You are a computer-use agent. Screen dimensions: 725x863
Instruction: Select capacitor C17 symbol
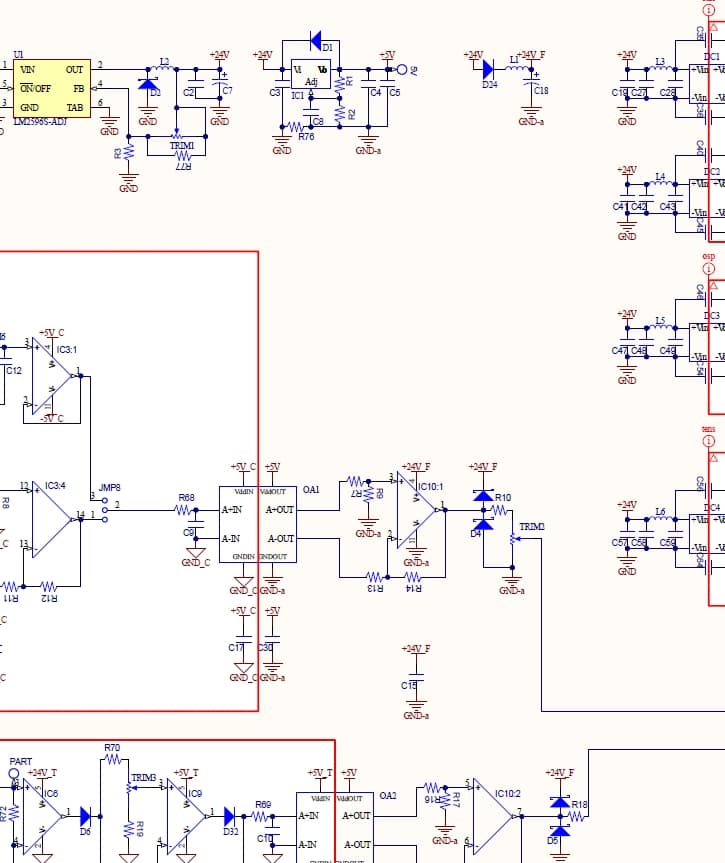tap(243, 640)
